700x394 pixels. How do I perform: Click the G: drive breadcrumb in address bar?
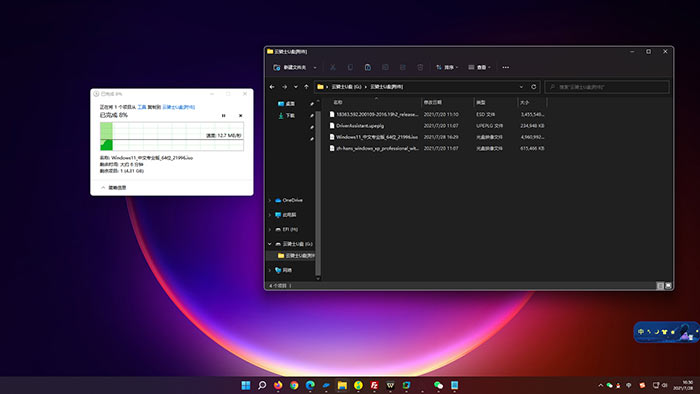coord(346,87)
